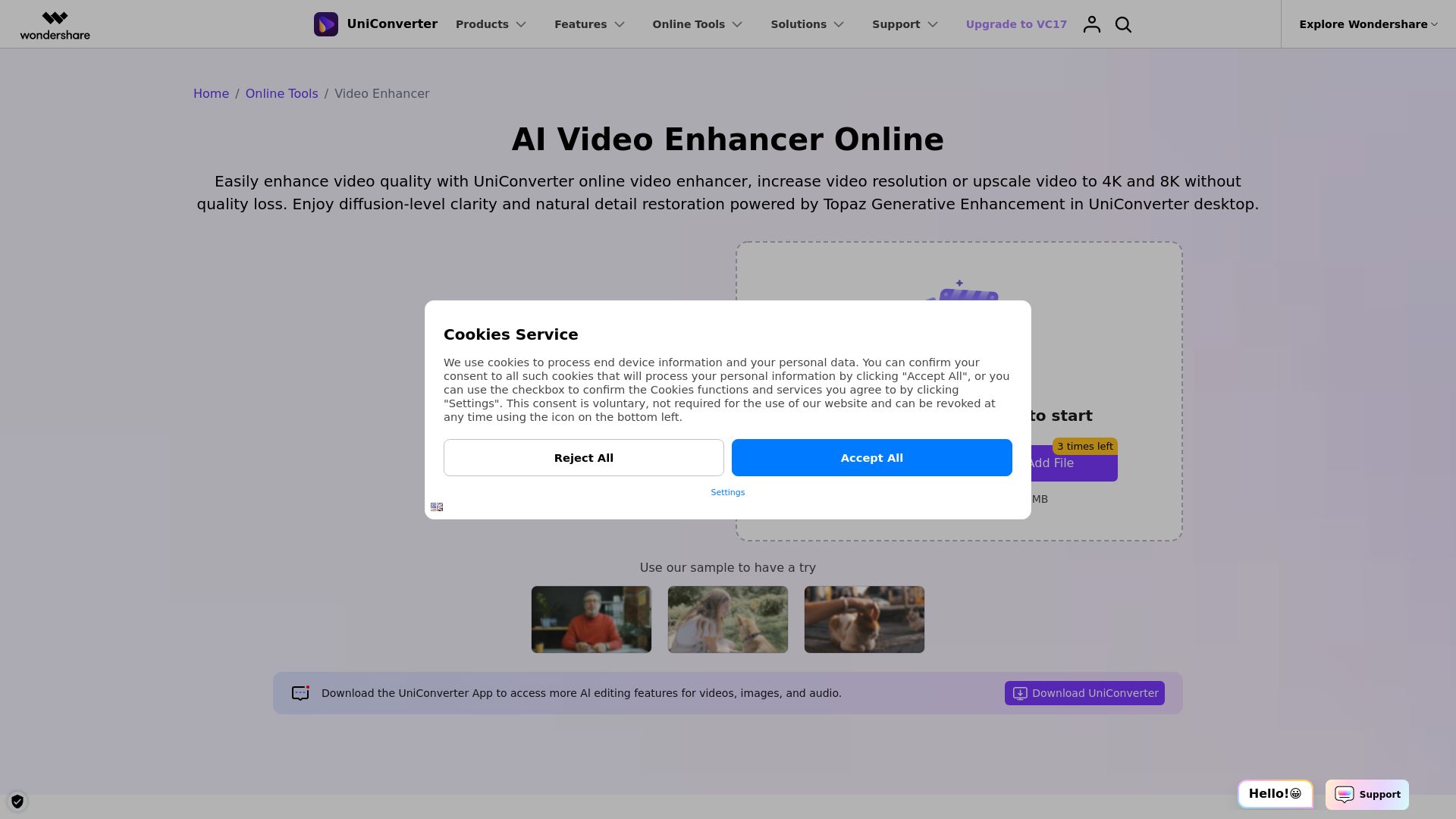
Task: Click the Cookies Service heading
Action: point(510,334)
